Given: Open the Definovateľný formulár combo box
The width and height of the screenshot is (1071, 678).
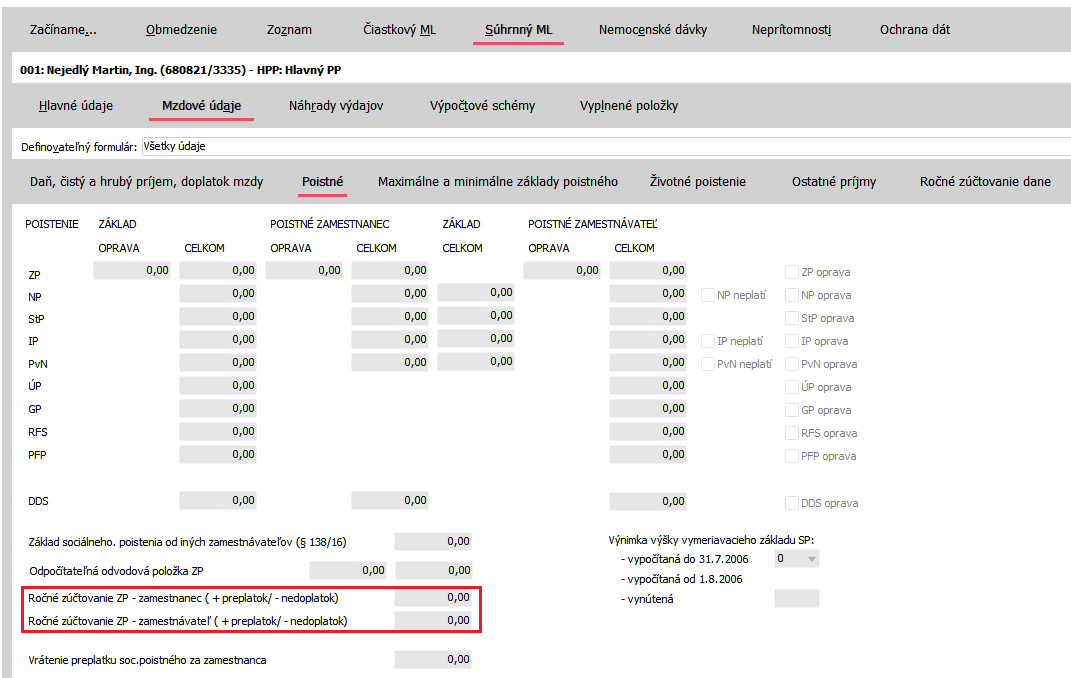Looking at the screenshot, I should click(x=600, y=146).
